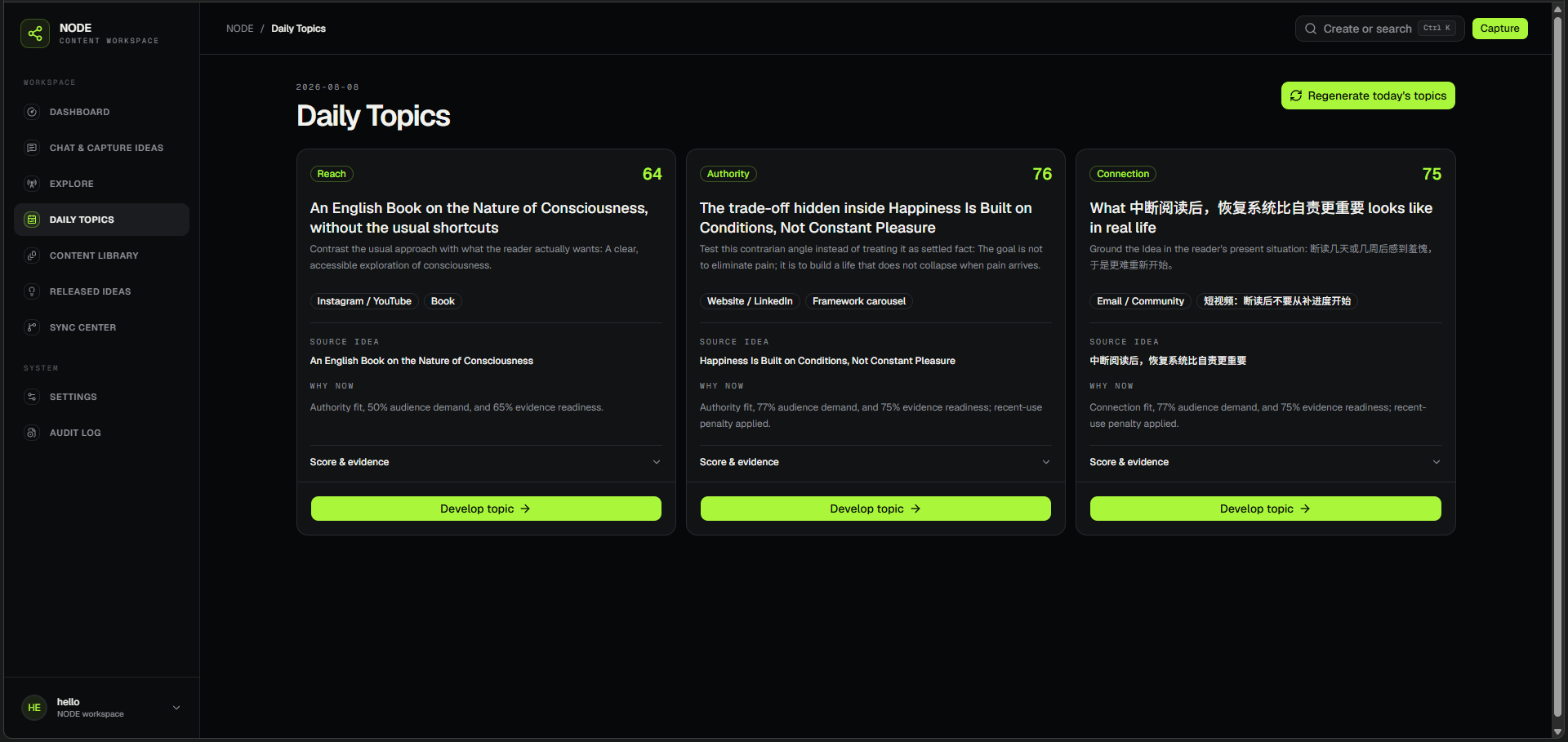The height and width of the screenshot is (742, 1568).
Task: Develop the Connection card topic
Action: [1265, 509]
